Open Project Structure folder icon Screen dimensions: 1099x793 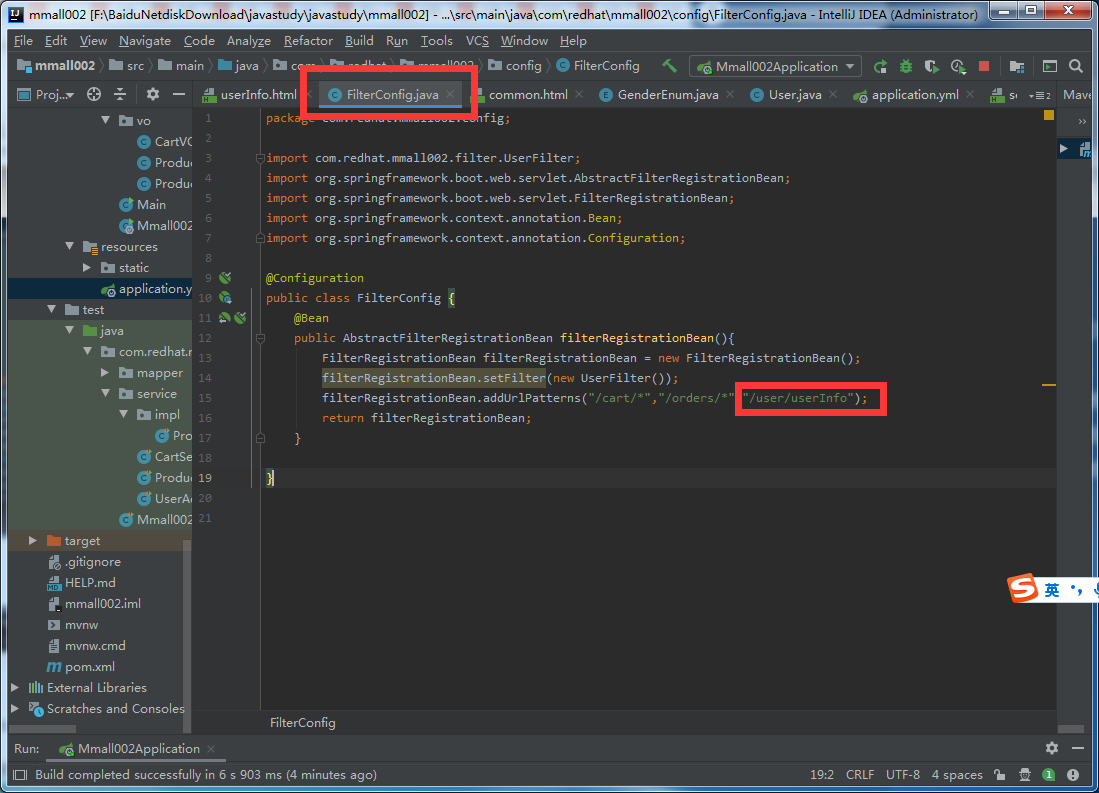pos(1017,67)
